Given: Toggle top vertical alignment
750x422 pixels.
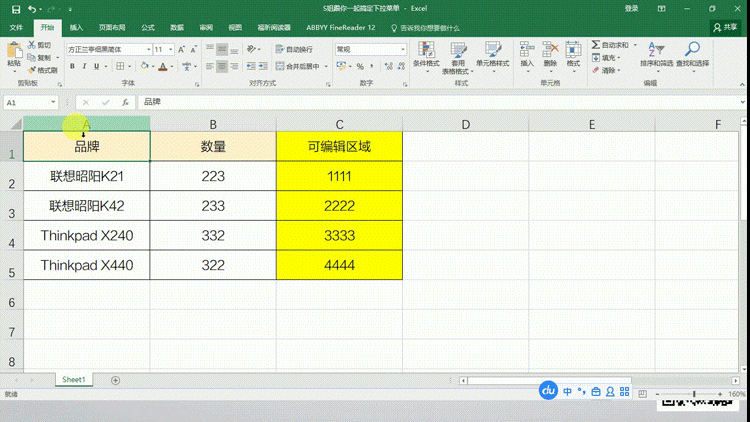Looking at the screenshot, I should coord(210,49).
